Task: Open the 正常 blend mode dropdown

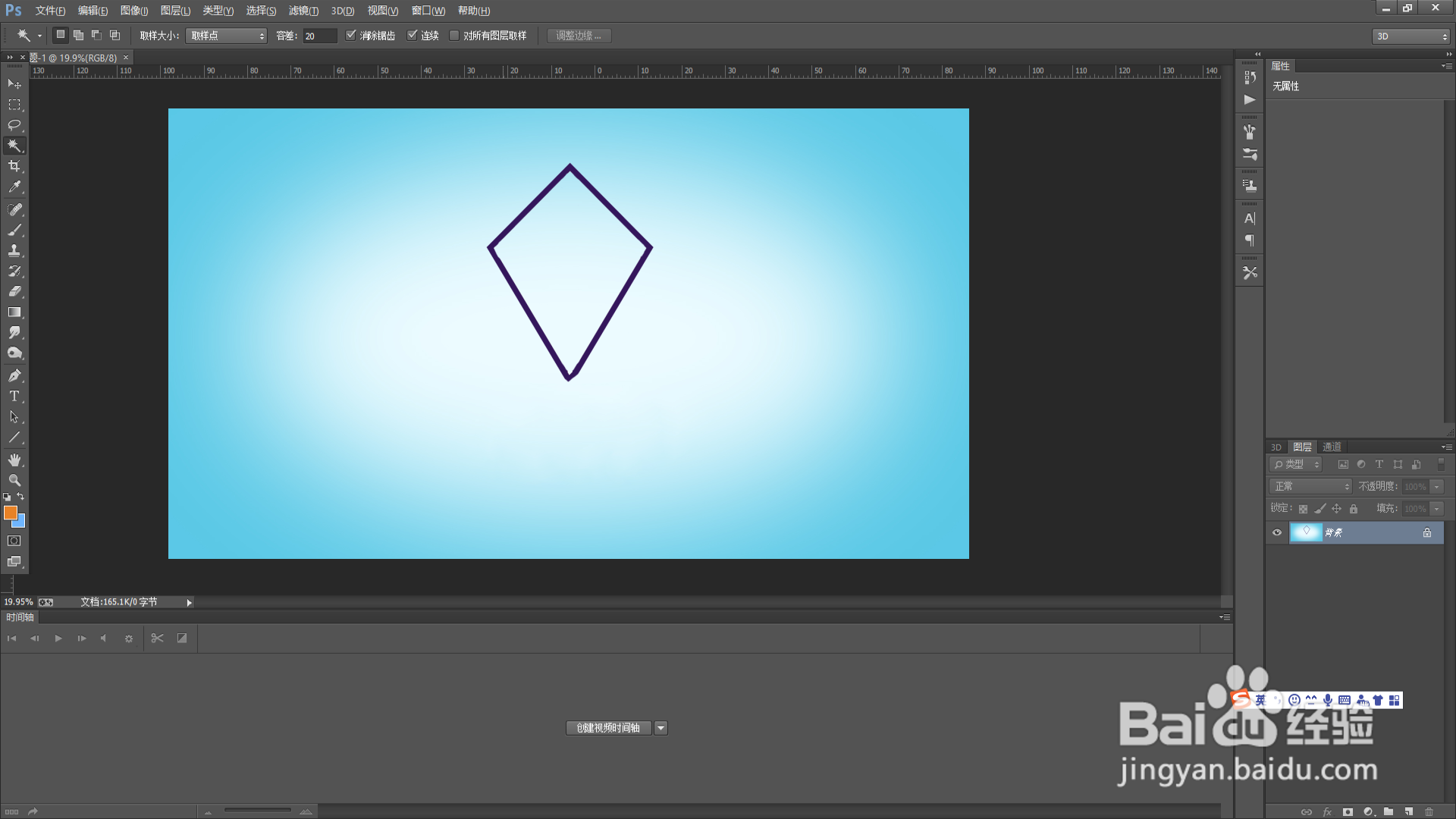Action: tap(1310, 486)
